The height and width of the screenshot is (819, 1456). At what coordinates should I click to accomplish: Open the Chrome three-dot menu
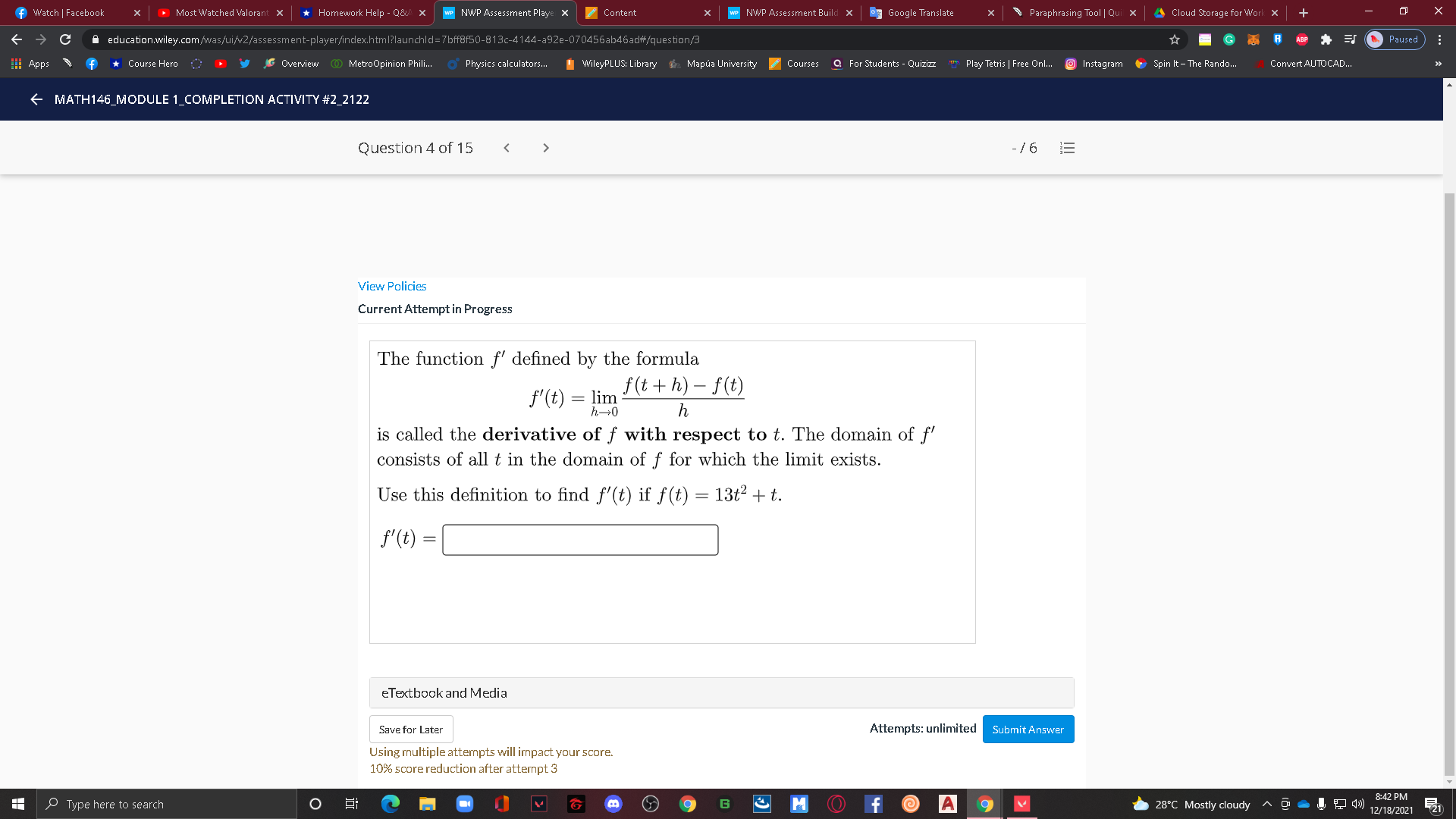click(x=1439, y=39)
